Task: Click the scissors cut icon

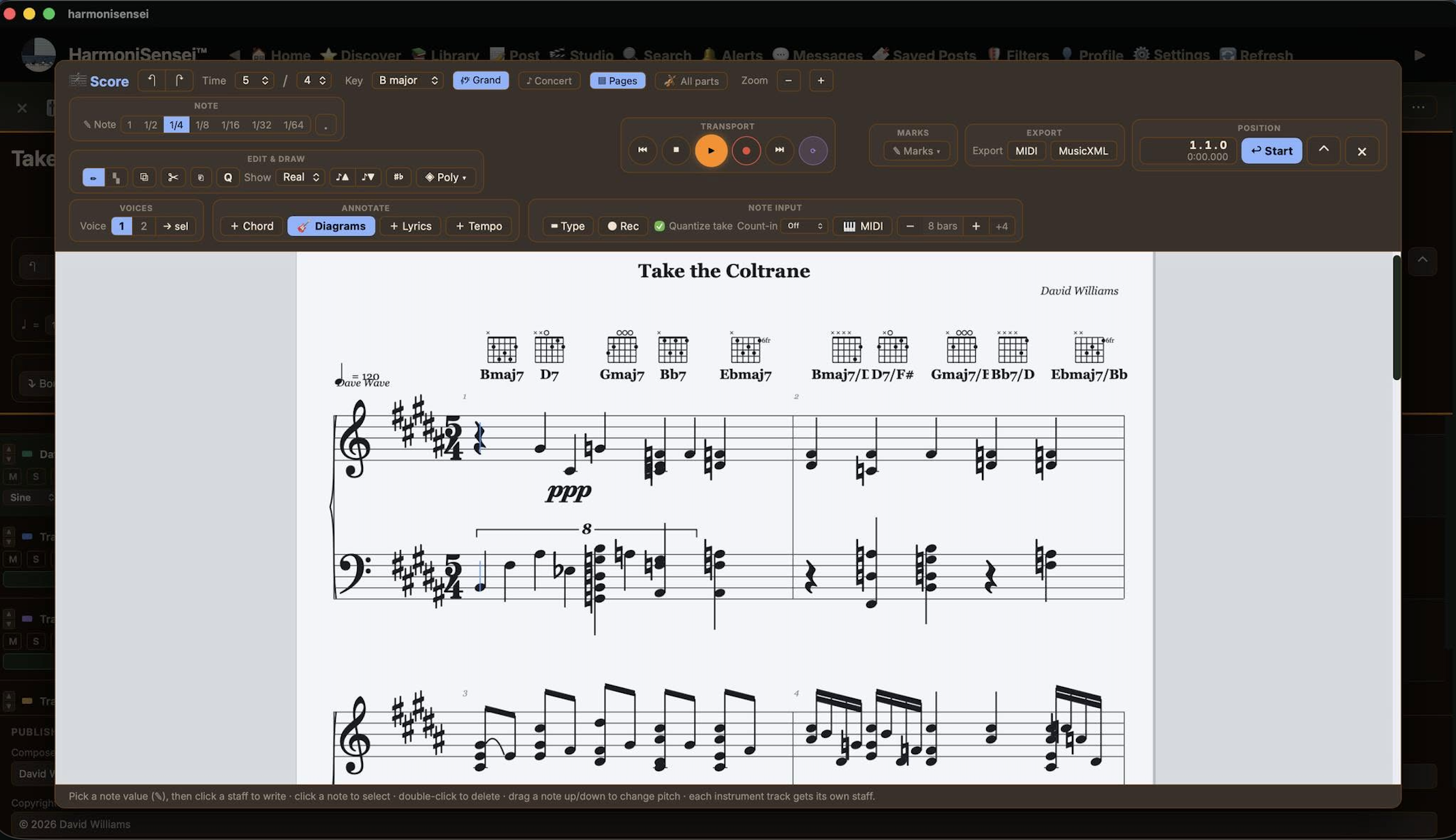Action: pyautogui.click(x=173, y=177)
